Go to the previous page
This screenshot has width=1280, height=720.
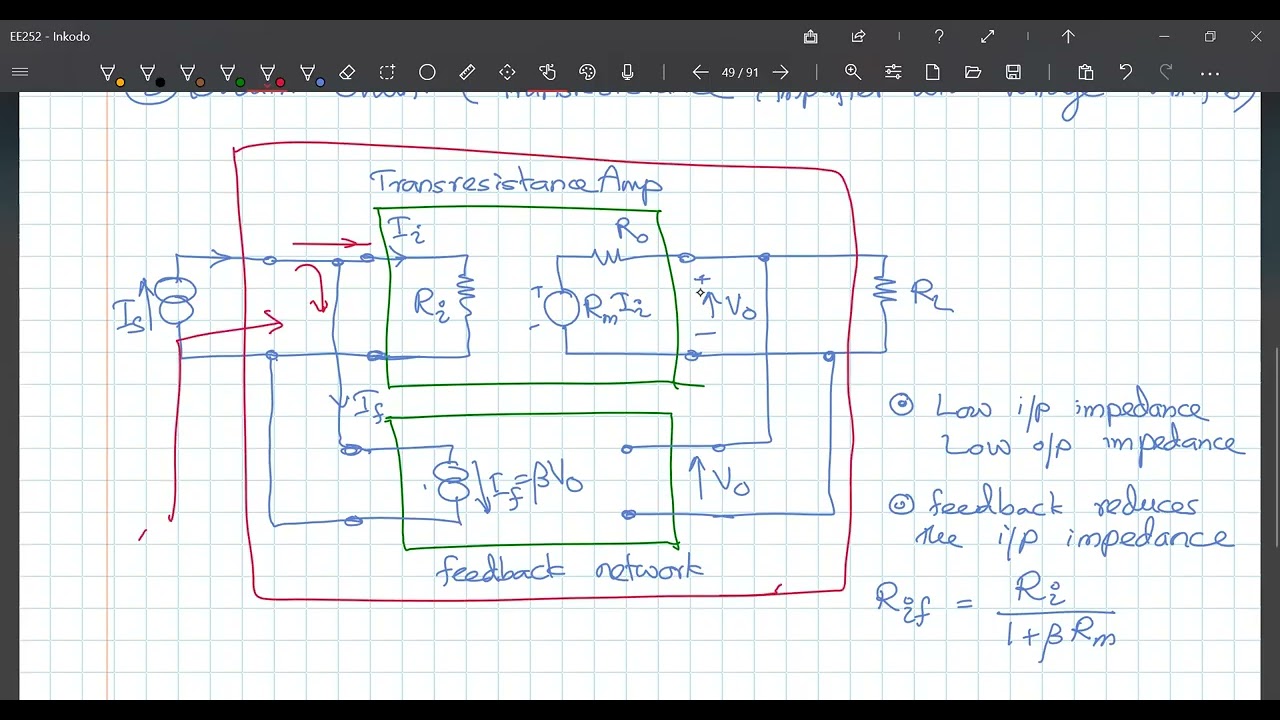click(700, 72)
